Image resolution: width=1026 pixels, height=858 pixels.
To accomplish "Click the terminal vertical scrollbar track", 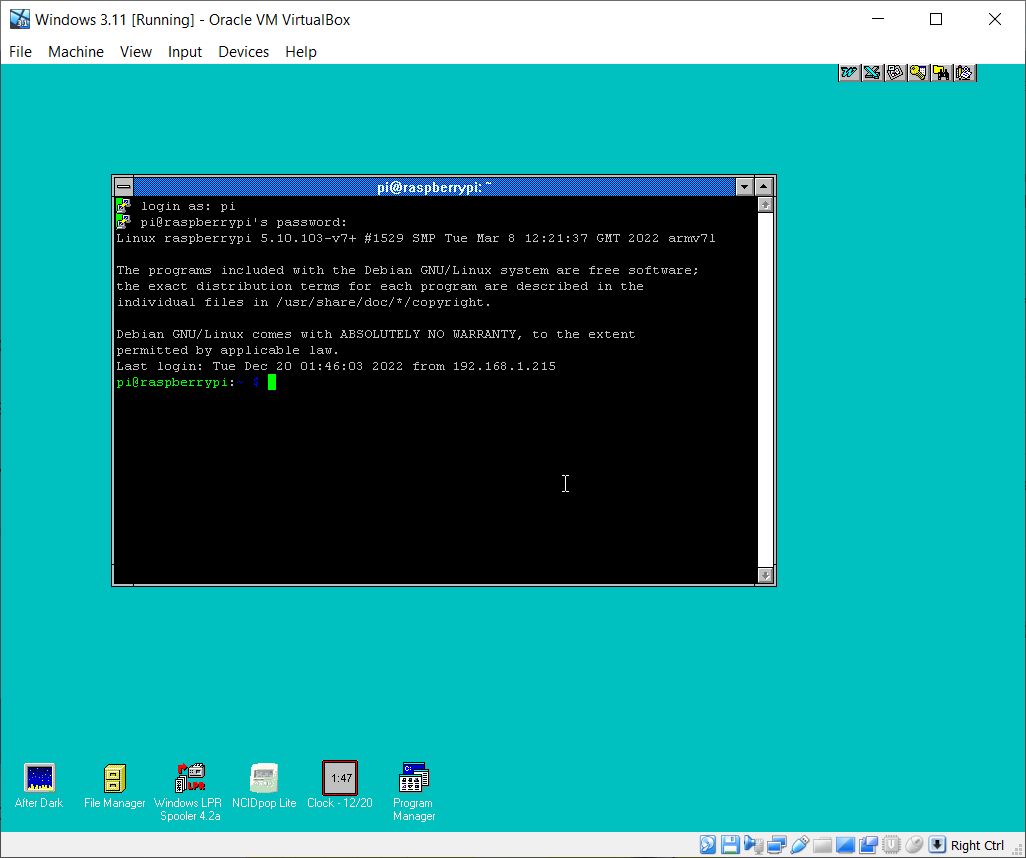I will (765, 390).
